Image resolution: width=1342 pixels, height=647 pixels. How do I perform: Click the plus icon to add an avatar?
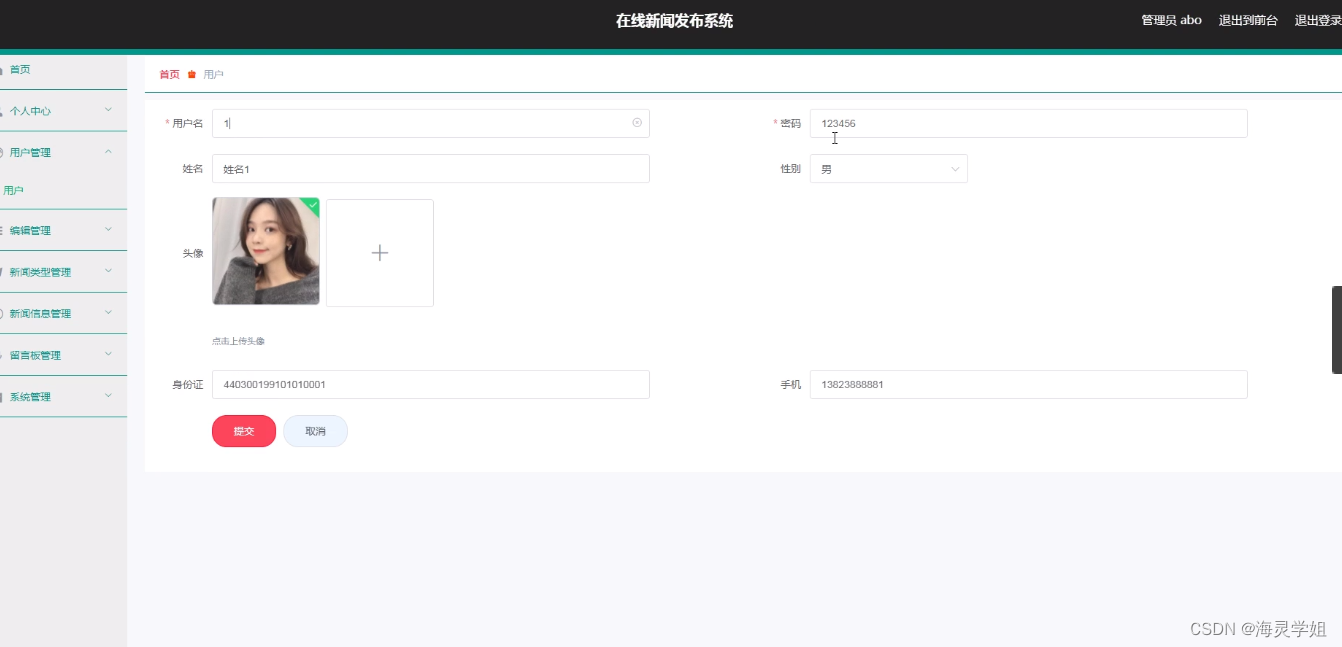379,252
